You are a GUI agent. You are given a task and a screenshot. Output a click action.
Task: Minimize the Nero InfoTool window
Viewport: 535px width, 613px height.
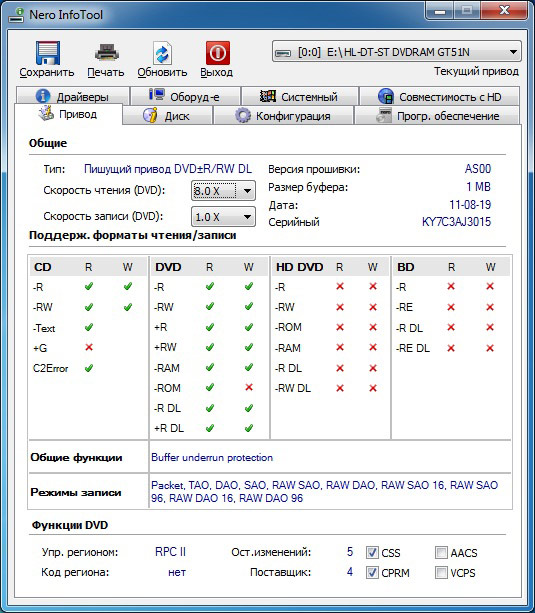click(x=440, y=11)
